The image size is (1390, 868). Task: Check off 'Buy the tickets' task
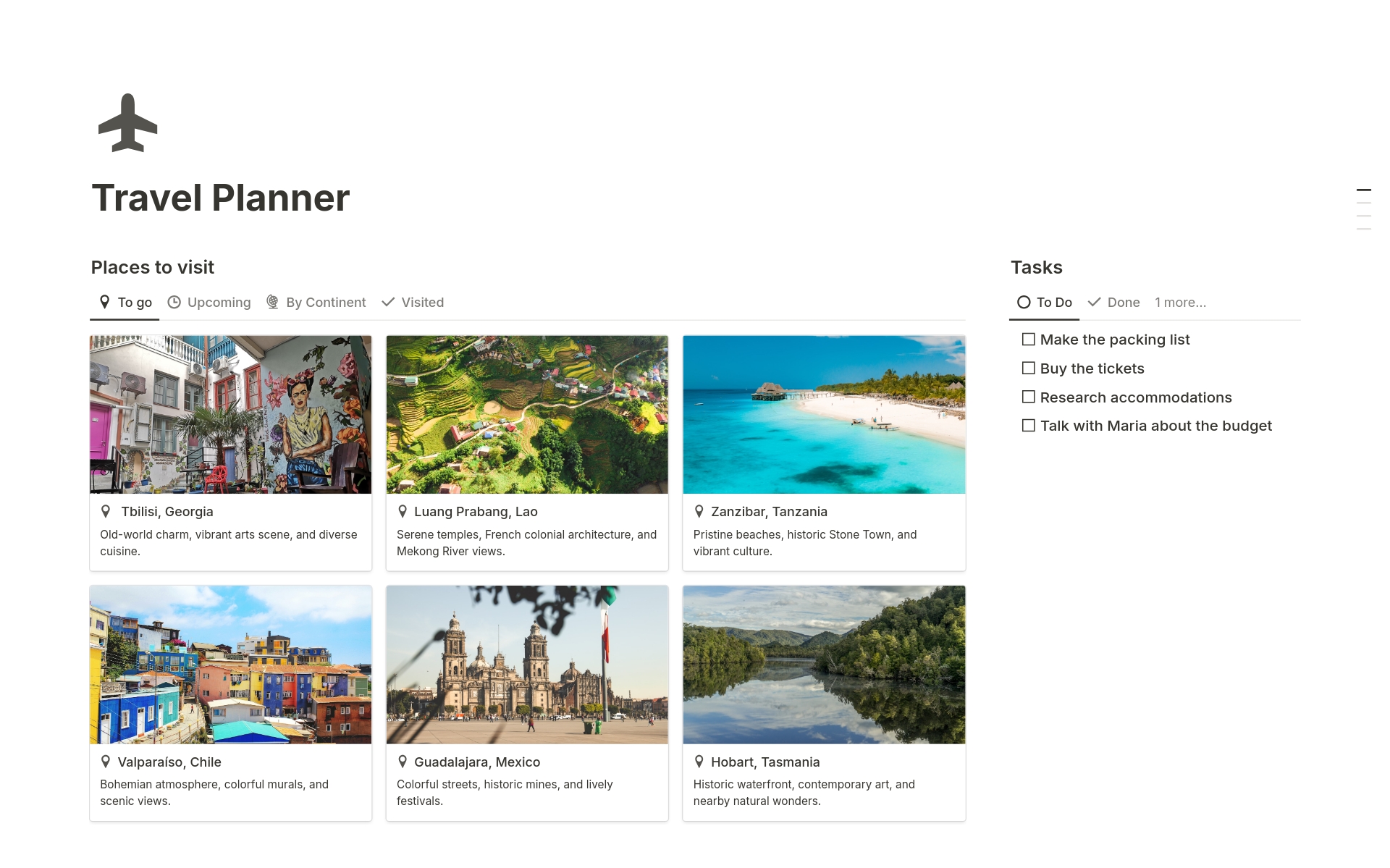1028,368
